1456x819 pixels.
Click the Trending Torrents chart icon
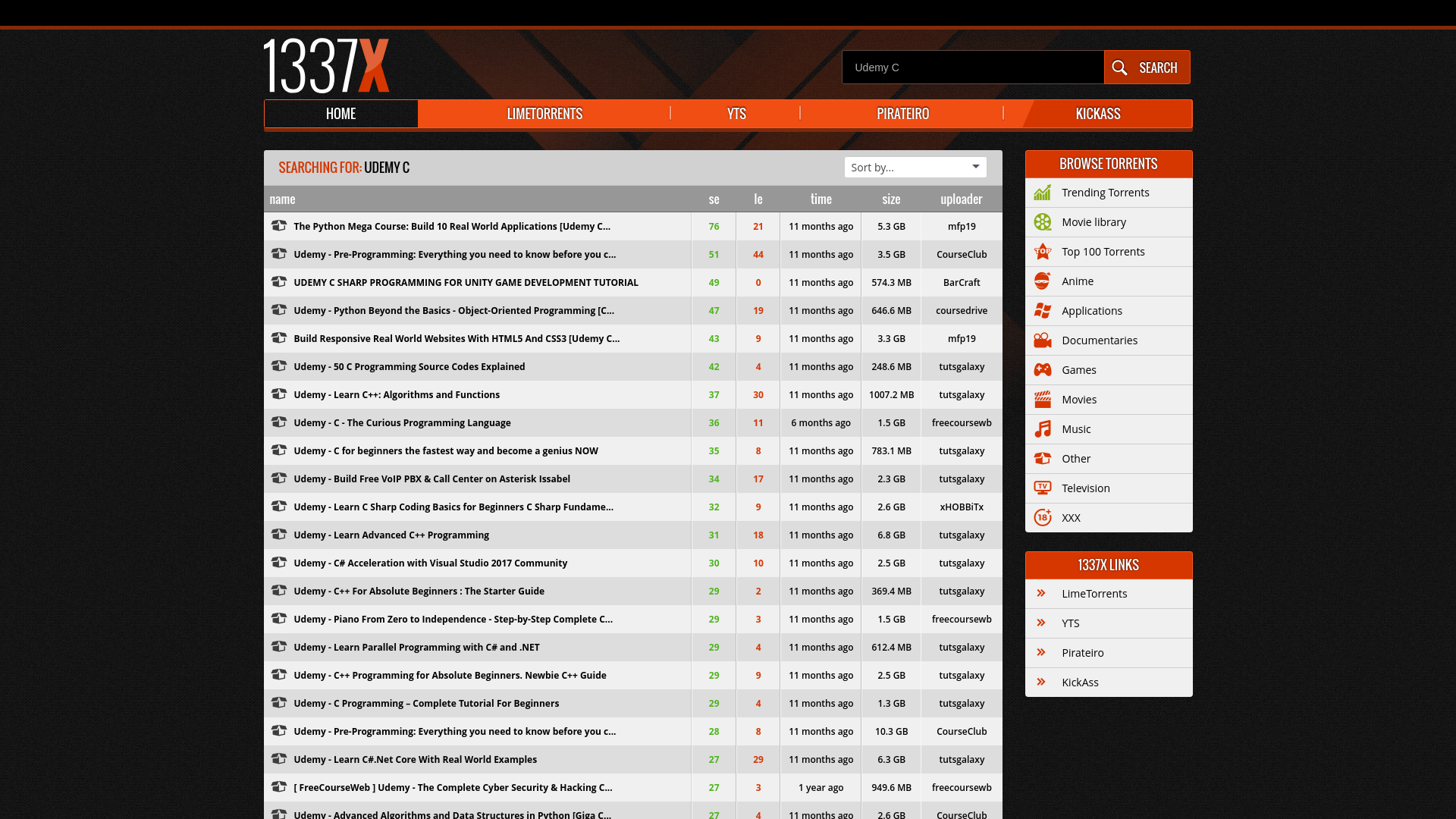[x=1043, y=193]
